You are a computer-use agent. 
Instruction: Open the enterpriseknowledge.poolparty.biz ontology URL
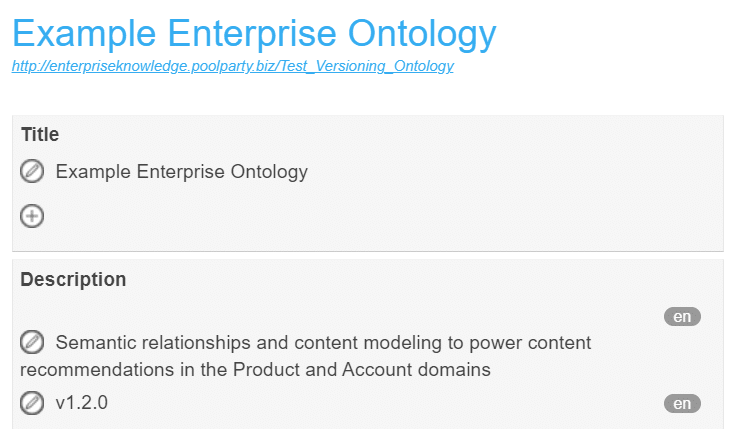[x=232, y=66]
